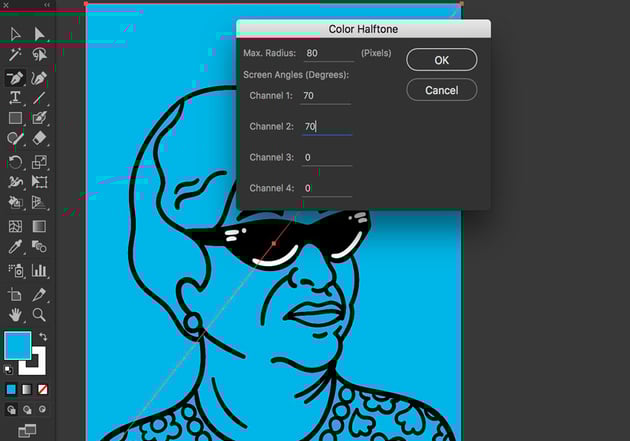
Task: Select the Width tool
Action: (15, 182)
